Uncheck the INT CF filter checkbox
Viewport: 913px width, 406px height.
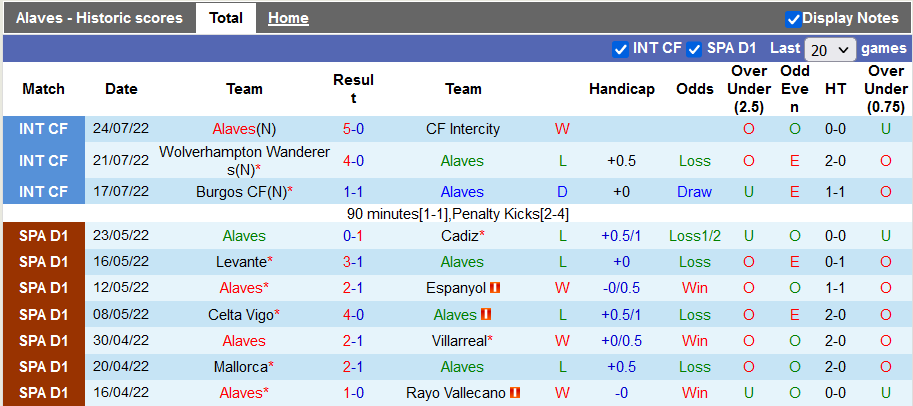pos(619,48)
